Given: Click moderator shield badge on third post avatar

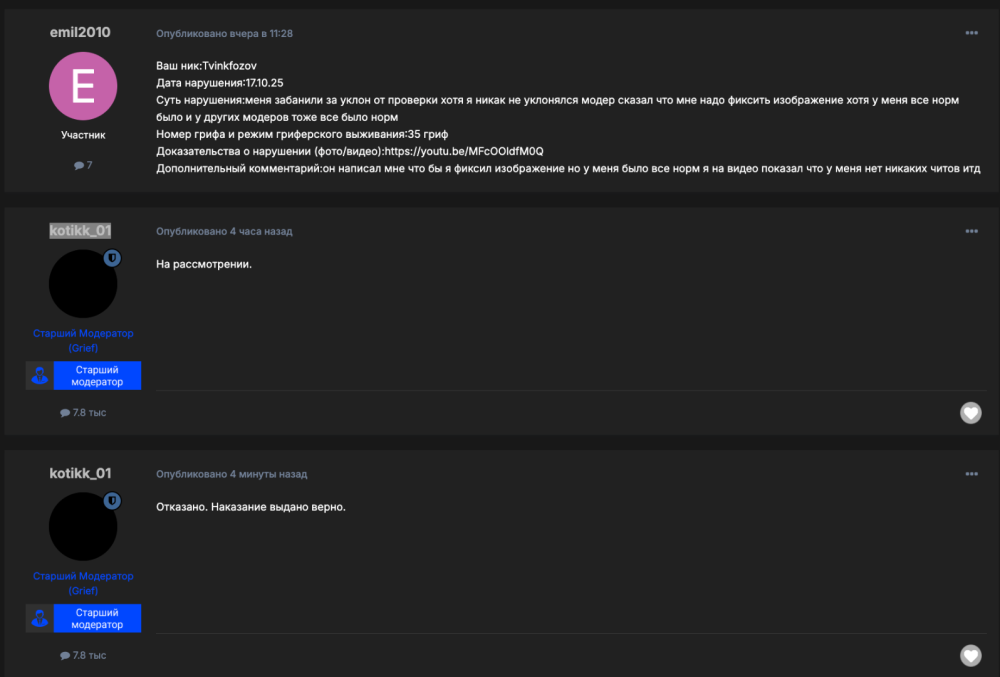Looking at the screenshot, I should [112, 501].
